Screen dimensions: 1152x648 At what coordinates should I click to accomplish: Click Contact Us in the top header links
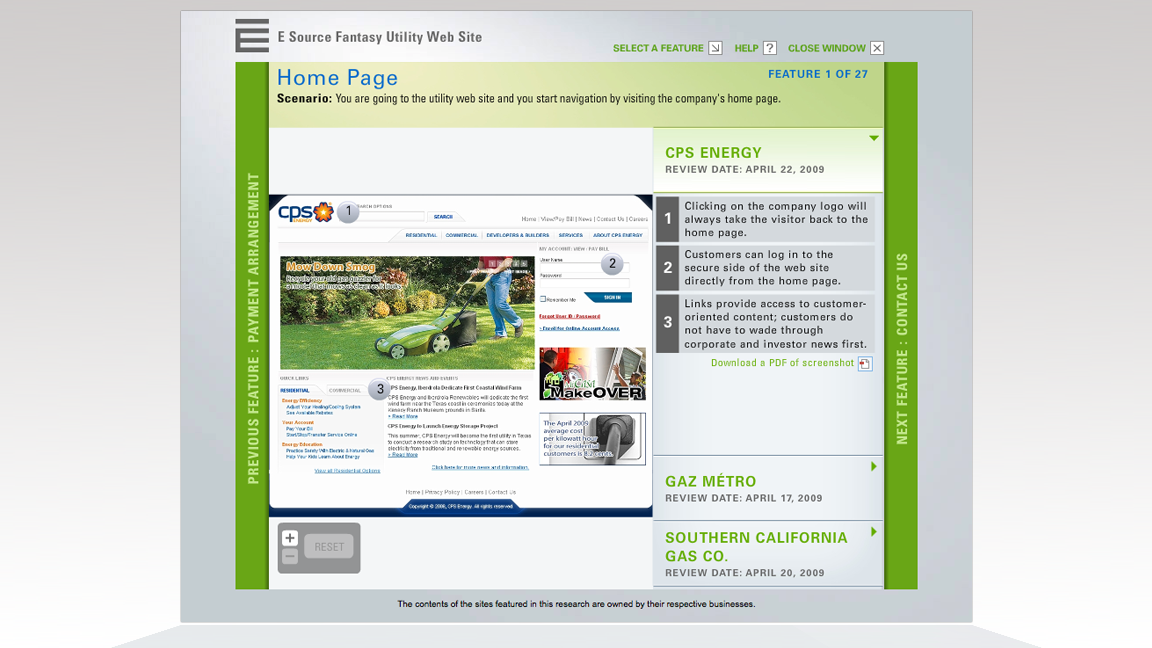611,219
